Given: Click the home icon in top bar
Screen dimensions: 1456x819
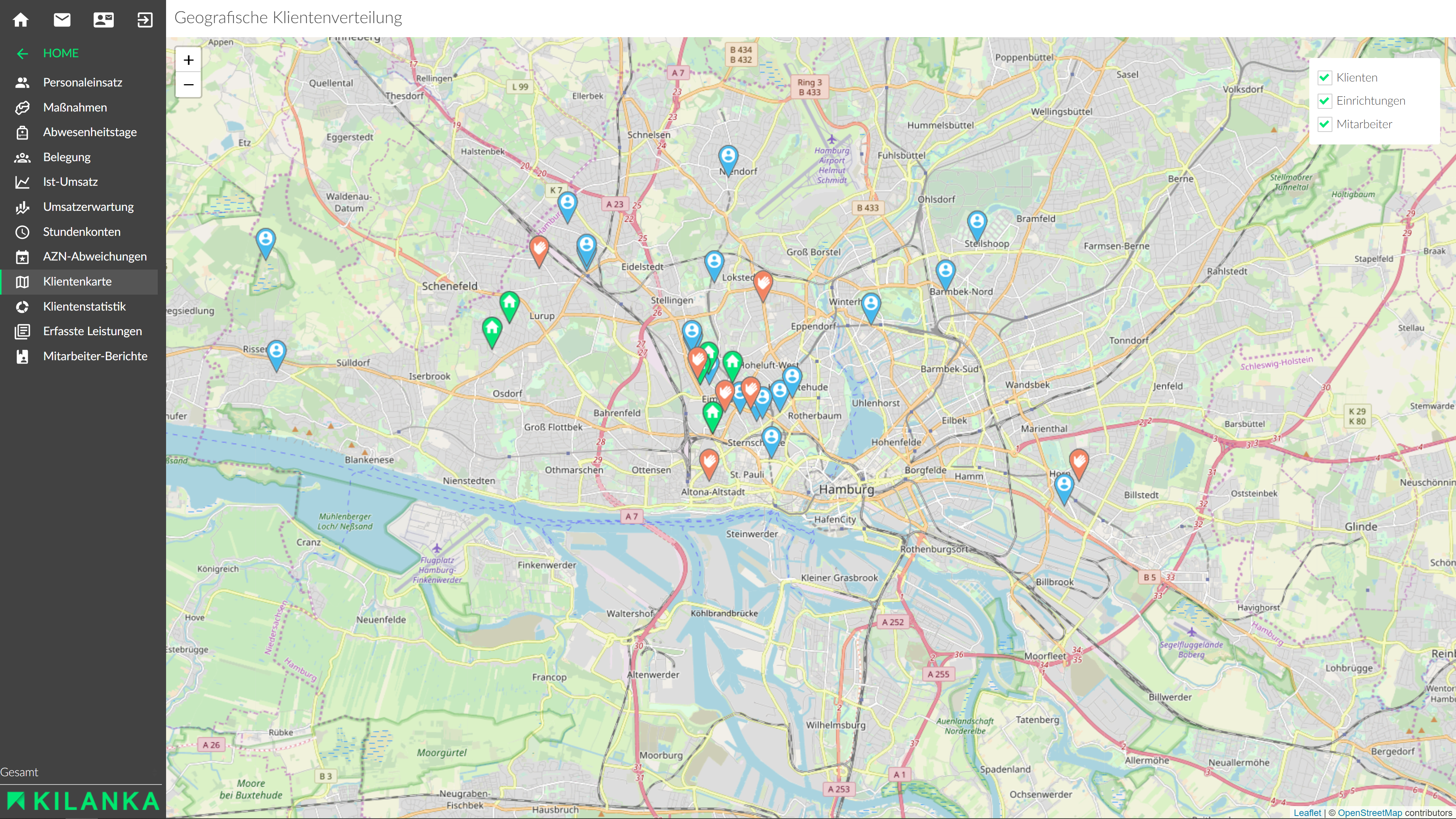Looking at the screenshot, I should (x=21, y=20).
